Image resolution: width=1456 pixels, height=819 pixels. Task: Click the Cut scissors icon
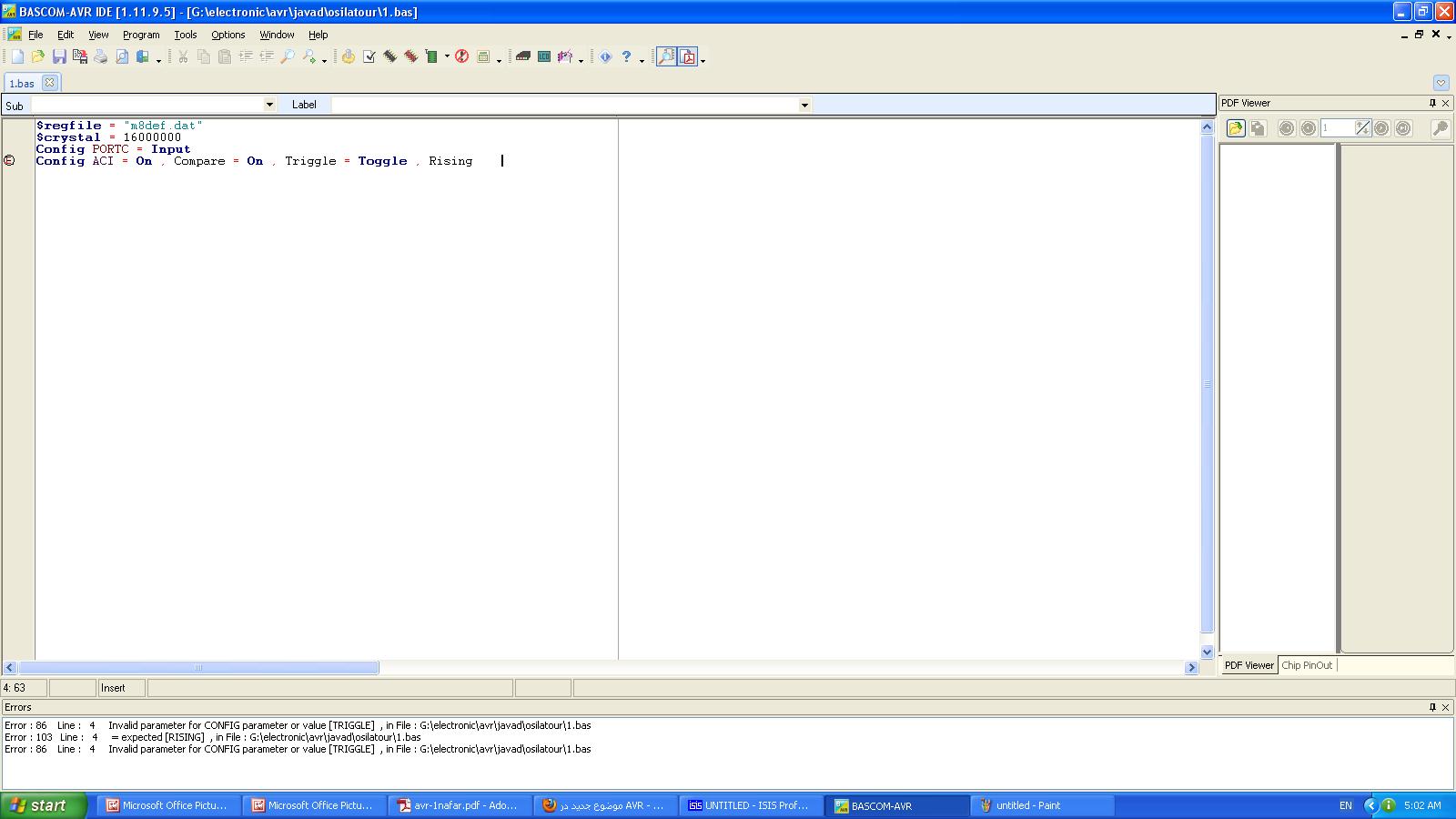click(183, 56)
